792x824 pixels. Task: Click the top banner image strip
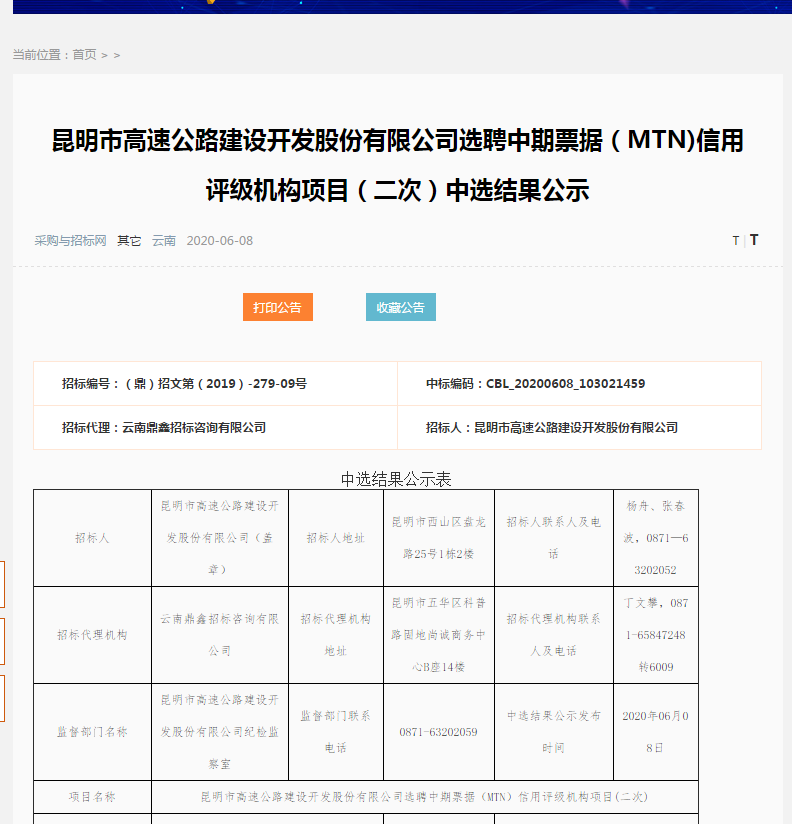point(396,6)
